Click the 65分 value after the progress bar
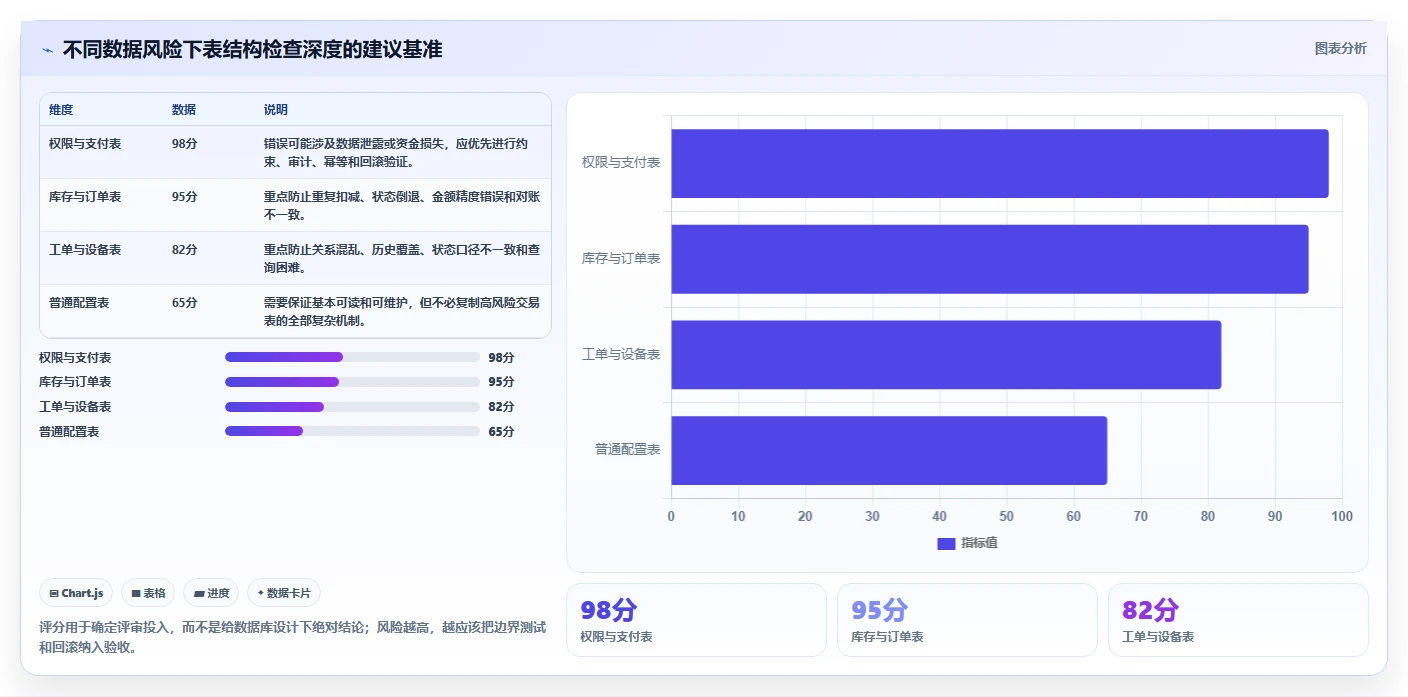The height and width of the screenshot is (697, 1408). [501, 431]
